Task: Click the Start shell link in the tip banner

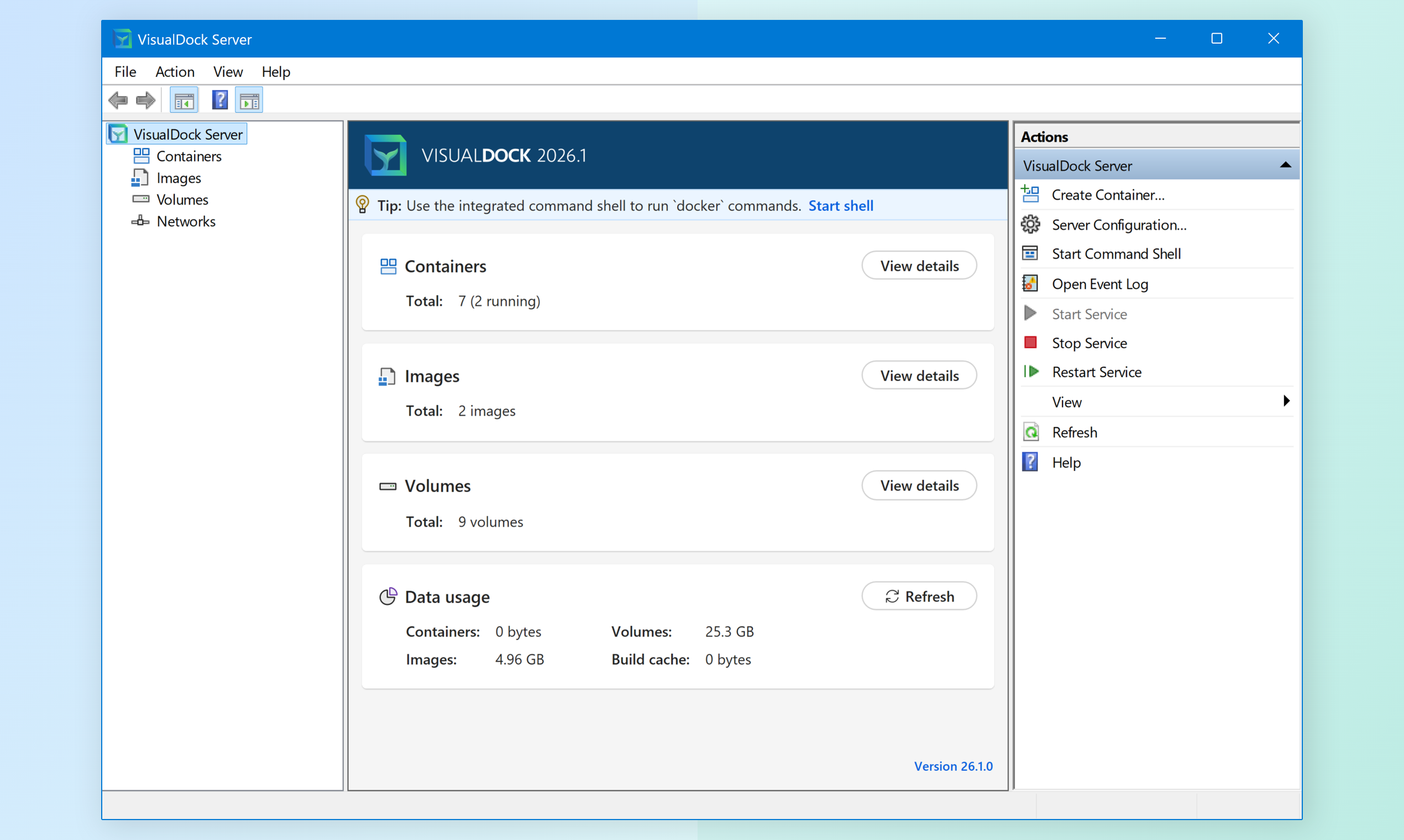Action: [840, 206]
